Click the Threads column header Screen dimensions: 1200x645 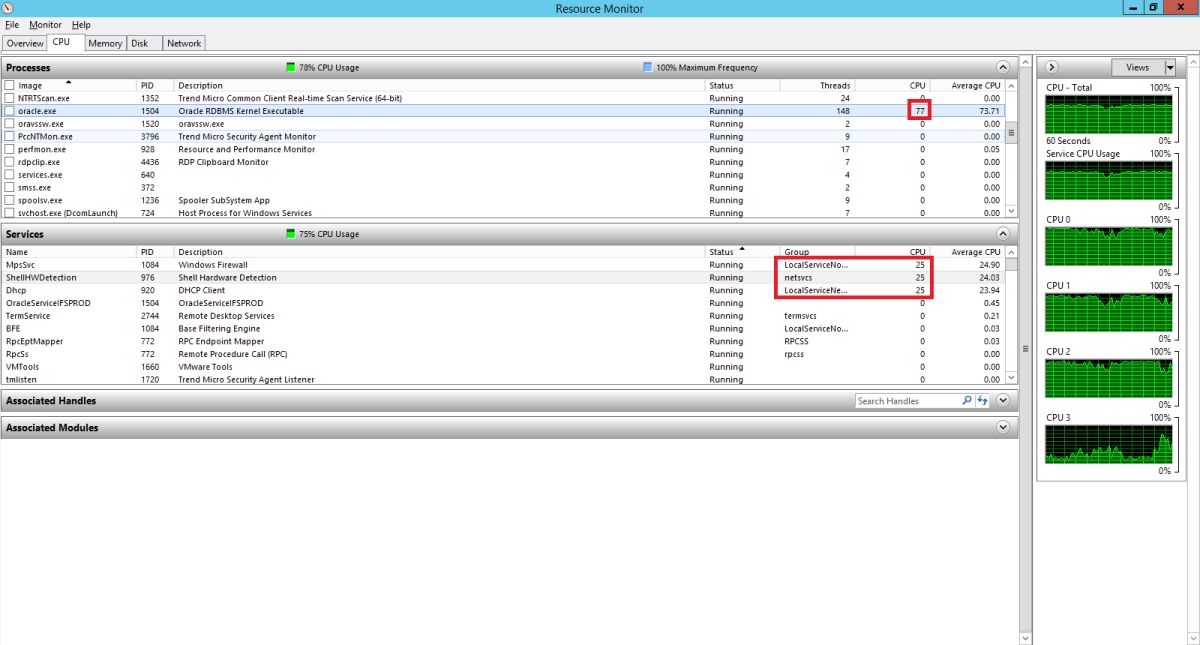click(x=817, y=86)
